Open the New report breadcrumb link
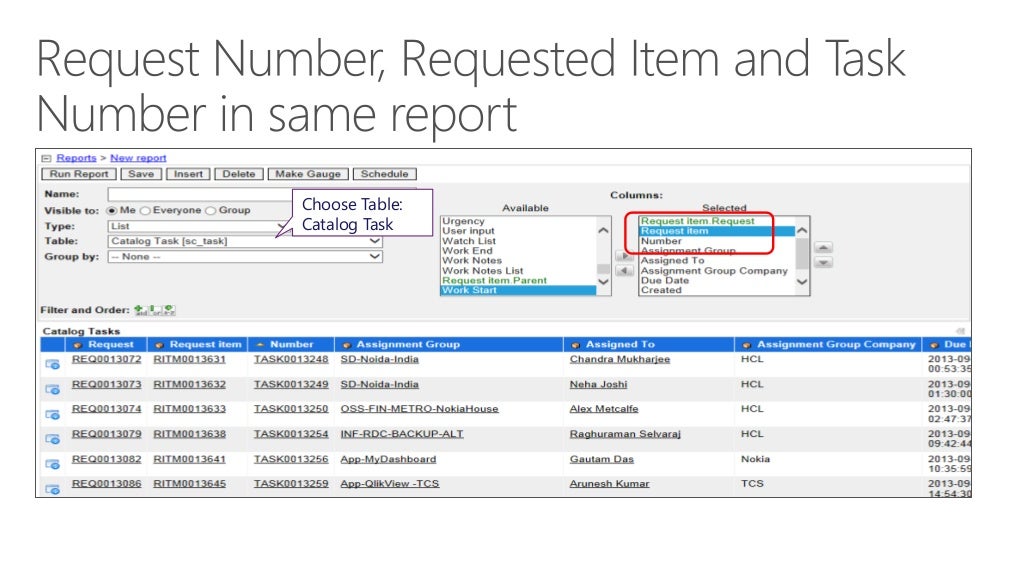The height and width of the screenshot is (576, 1024). point(138,158)
